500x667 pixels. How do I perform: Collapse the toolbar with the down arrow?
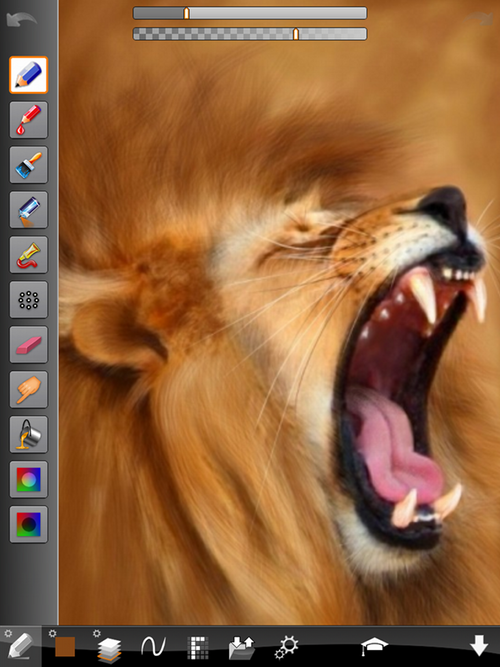coord(479,646)
